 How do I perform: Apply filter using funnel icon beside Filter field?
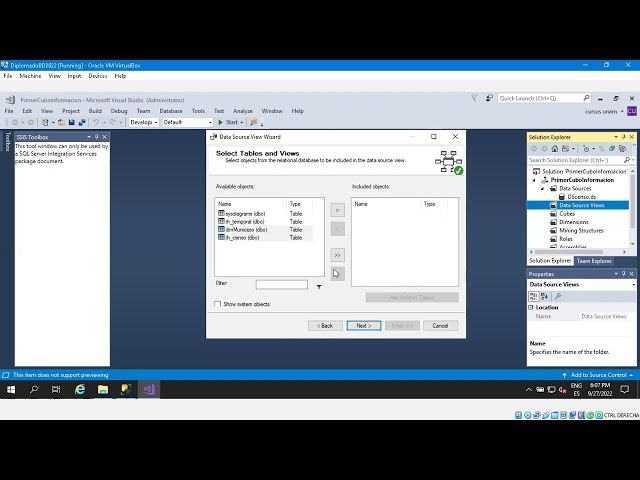[x=319, y=287]
